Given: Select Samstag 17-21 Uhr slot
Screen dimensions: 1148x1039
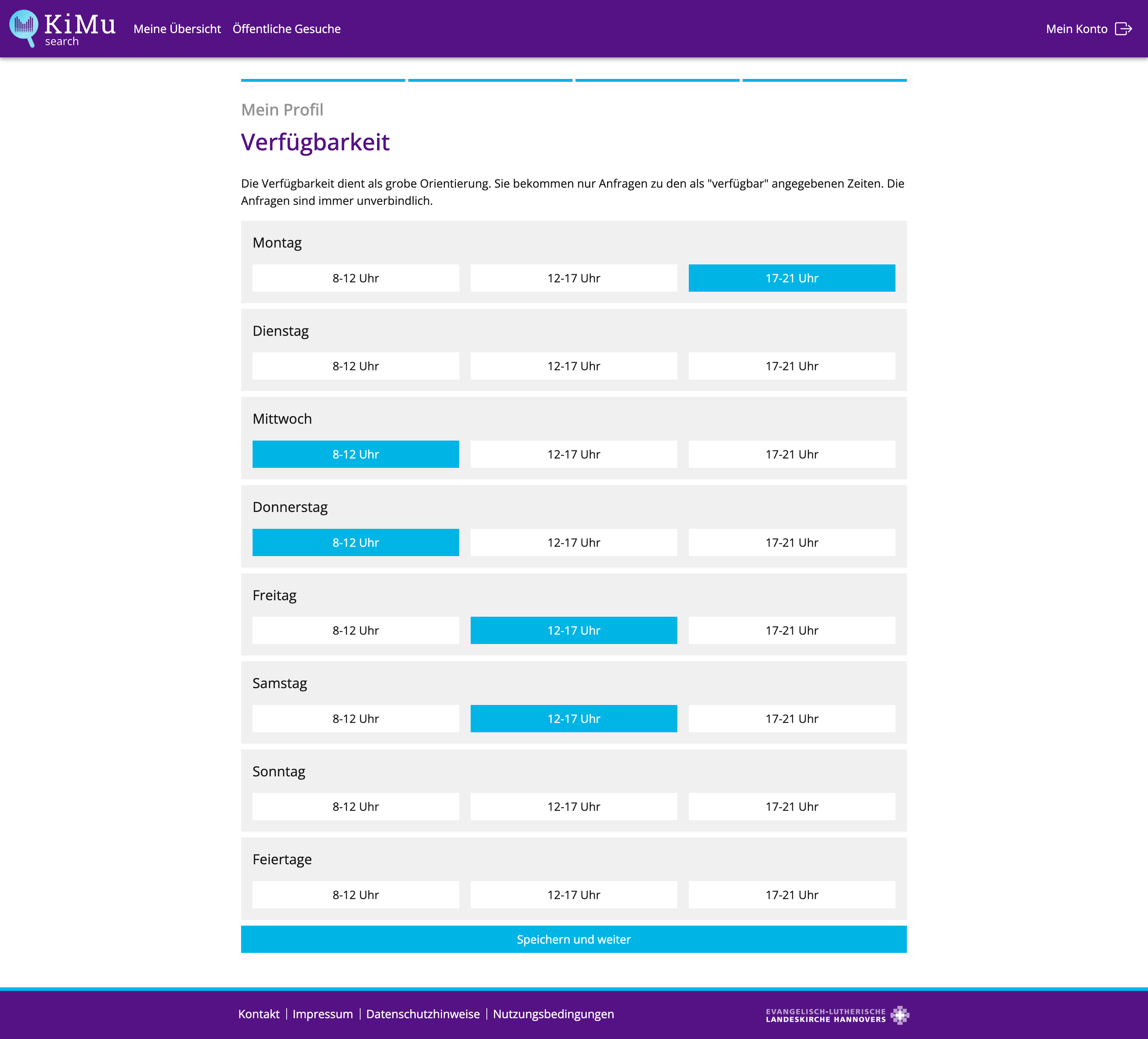Looking at the screenshot, I should [791, 718].
